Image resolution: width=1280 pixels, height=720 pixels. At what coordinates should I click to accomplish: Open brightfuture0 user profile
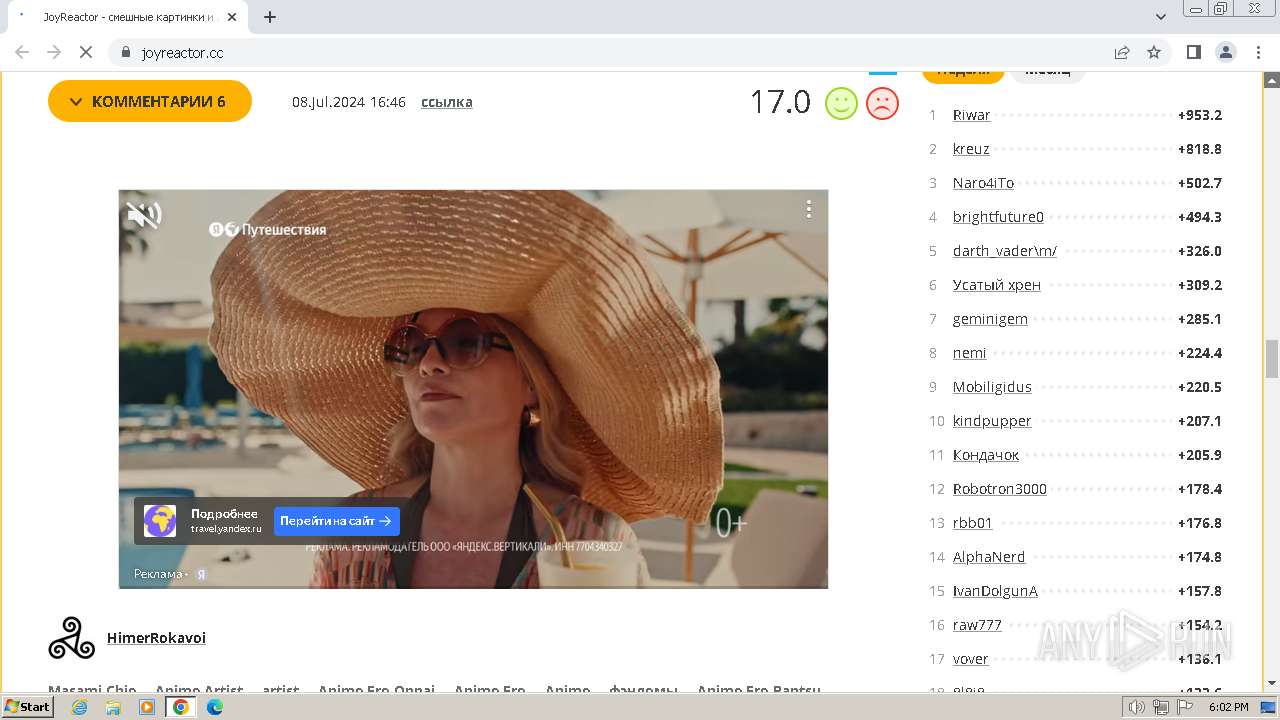click(998, 217)
